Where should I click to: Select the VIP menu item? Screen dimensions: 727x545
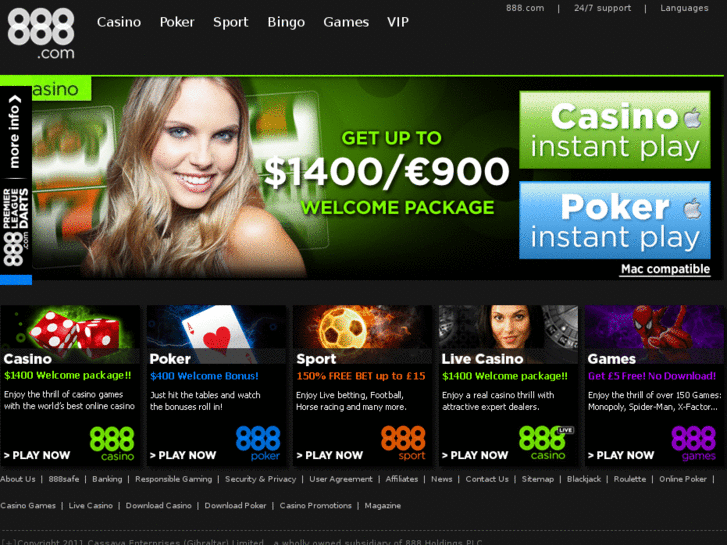(398, 22)
